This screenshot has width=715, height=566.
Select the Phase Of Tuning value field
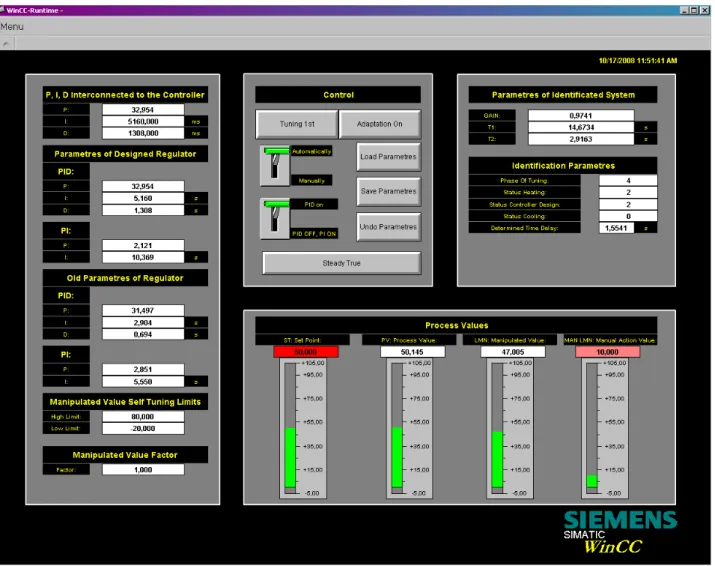pyautogui.click(x=628, y=180)
